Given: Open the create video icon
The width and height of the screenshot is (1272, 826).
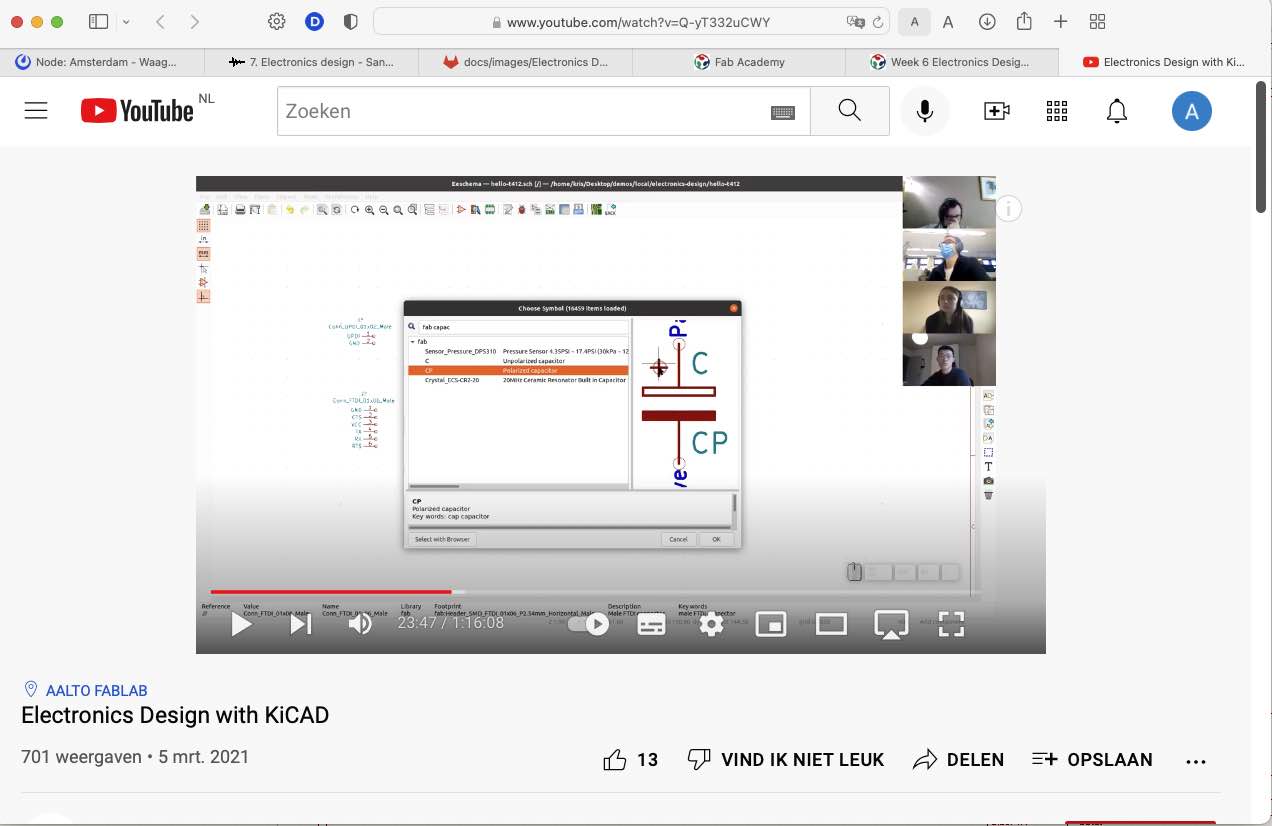Looking at the screenshot, I should click(997, 111).
